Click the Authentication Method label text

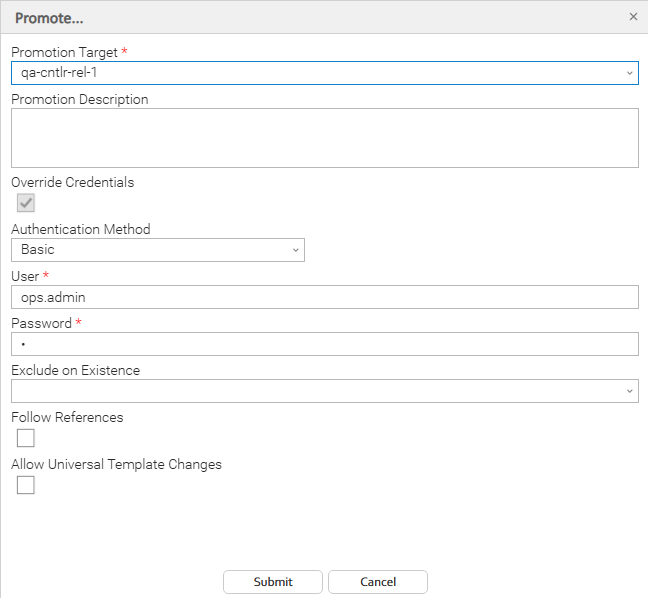coord(80,229)
